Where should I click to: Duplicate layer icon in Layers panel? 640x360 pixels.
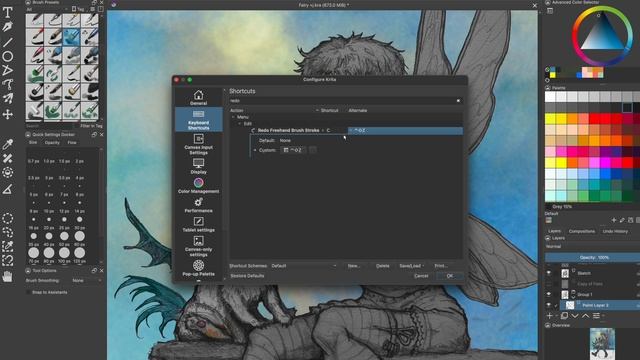click(564, 316)
